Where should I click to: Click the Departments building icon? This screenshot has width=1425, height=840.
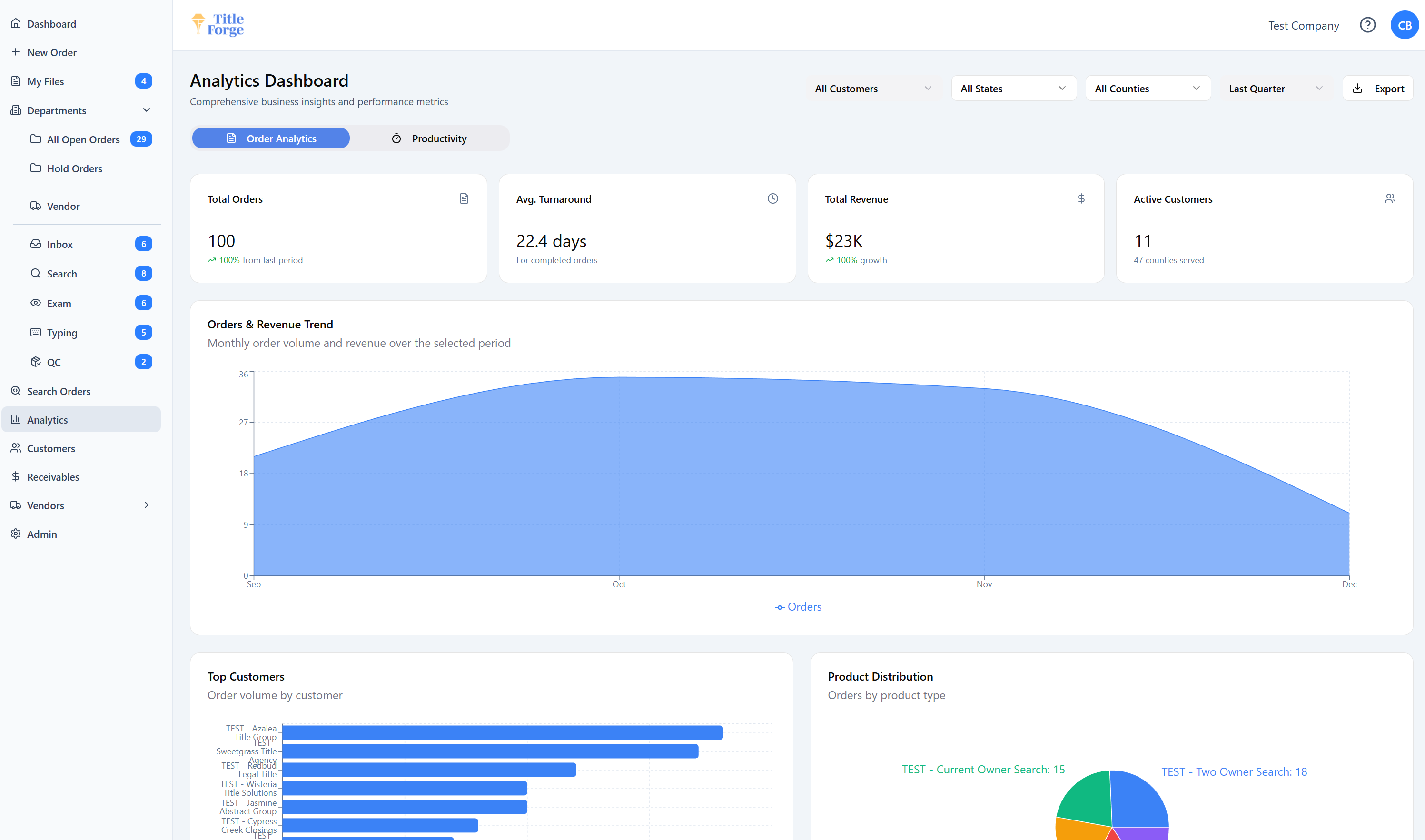(x=16, y=110)
